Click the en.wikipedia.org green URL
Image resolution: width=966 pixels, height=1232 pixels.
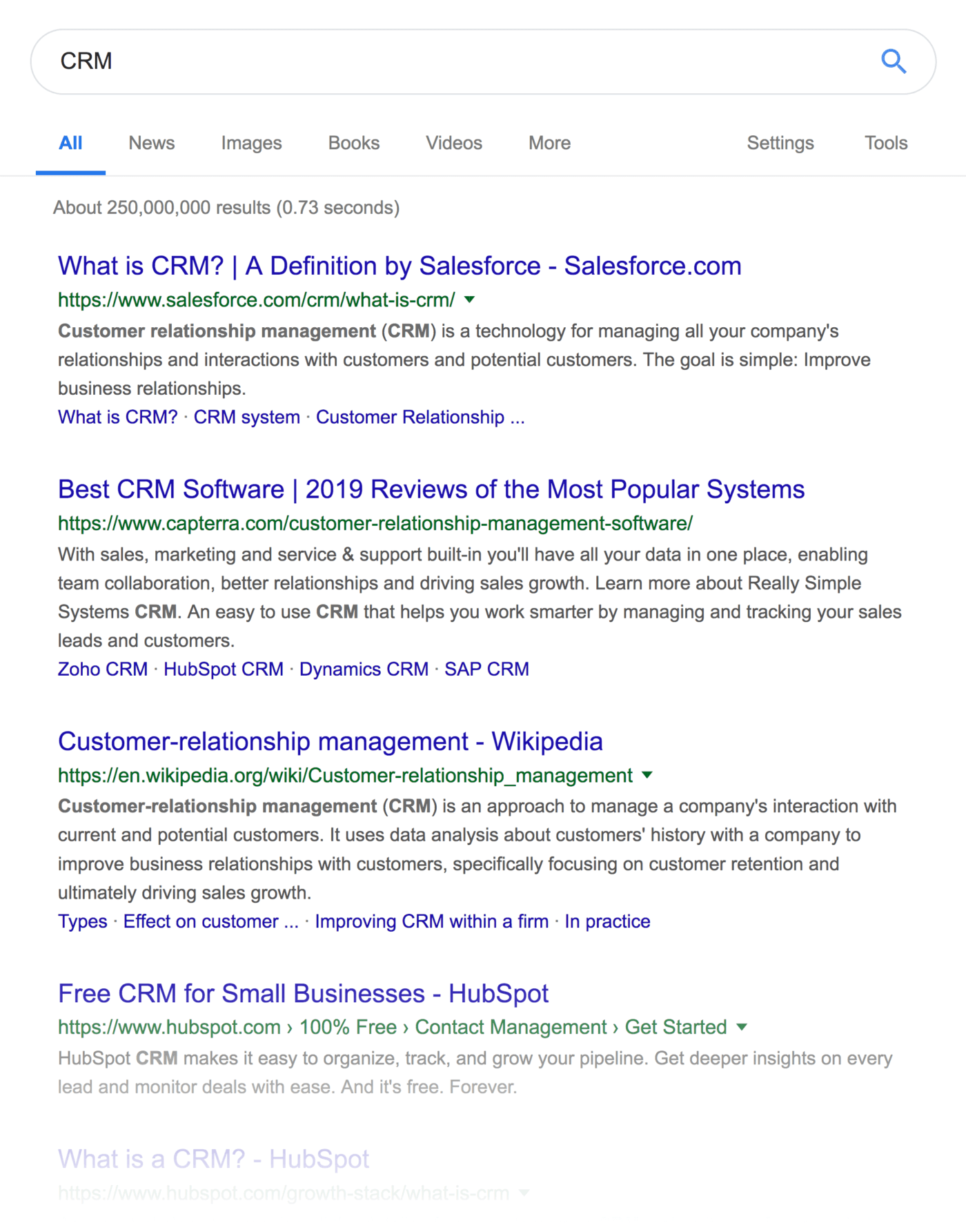click(x=345, y=775)
